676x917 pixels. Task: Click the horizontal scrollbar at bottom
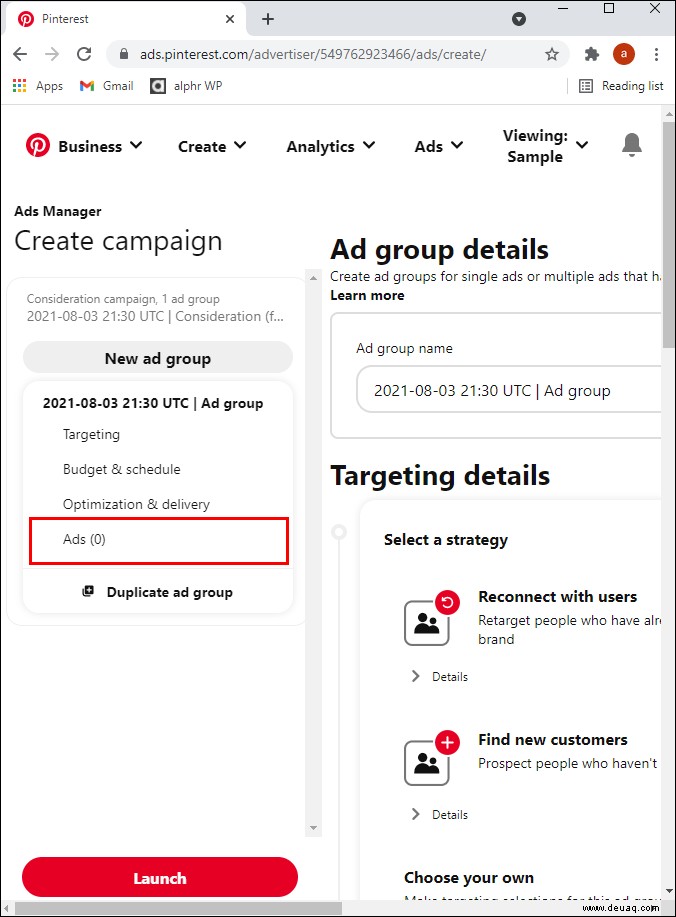(x=178, y=907)
